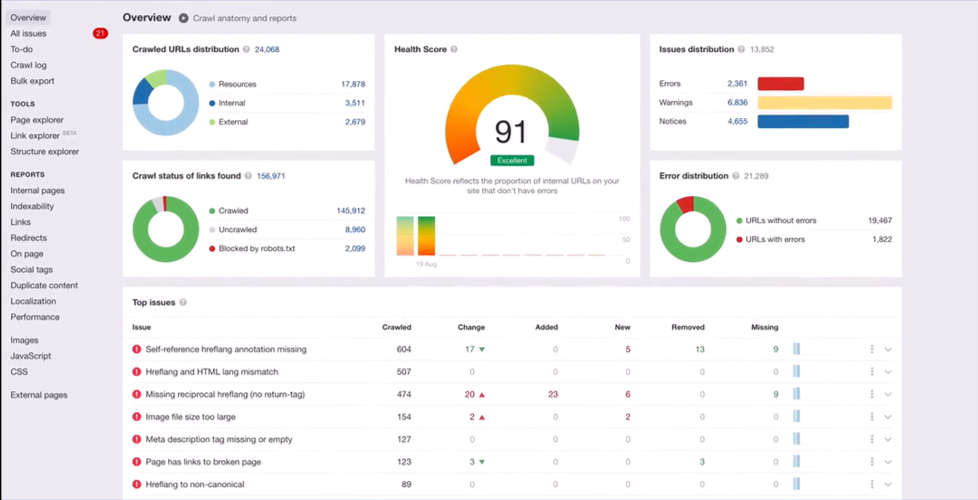978x500 pixels.
Task: Open the Indexability report
Action: 32,206
